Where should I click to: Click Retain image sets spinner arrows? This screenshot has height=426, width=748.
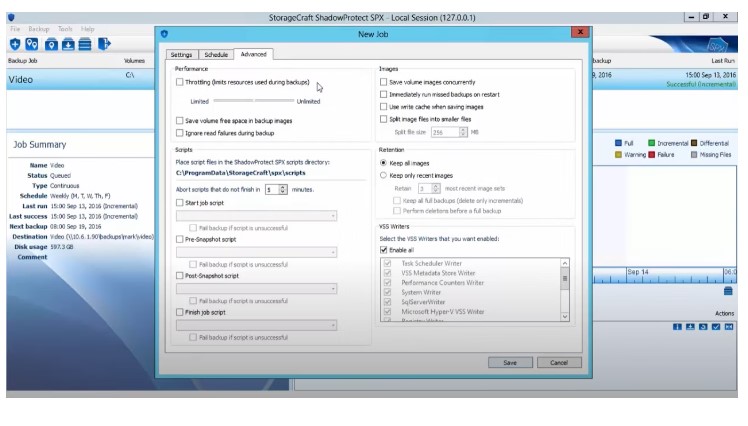(x=436, y=188)
